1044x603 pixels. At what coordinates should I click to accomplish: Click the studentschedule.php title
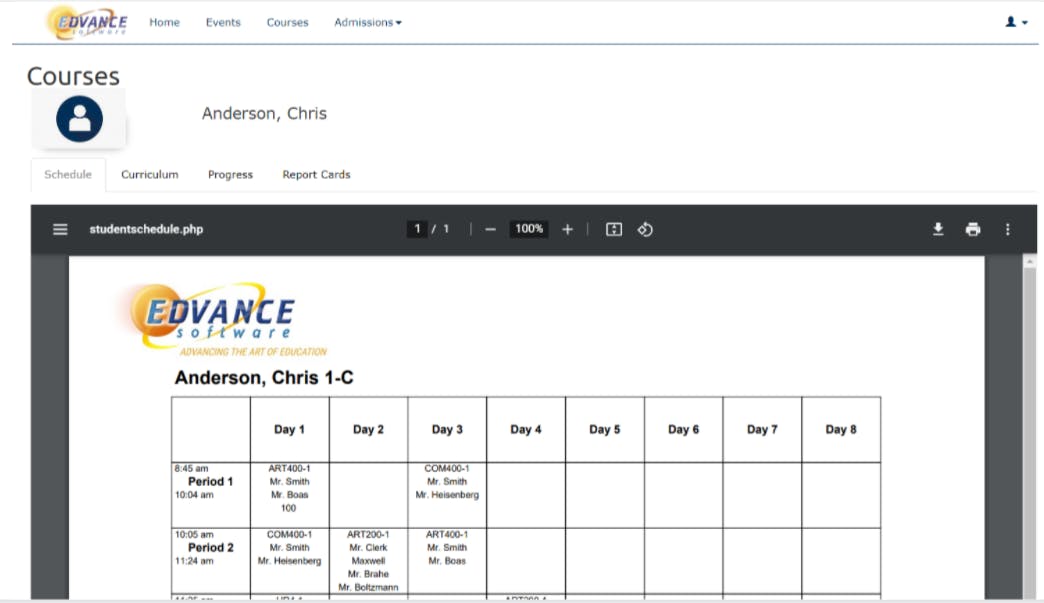(x=146, y=229)
